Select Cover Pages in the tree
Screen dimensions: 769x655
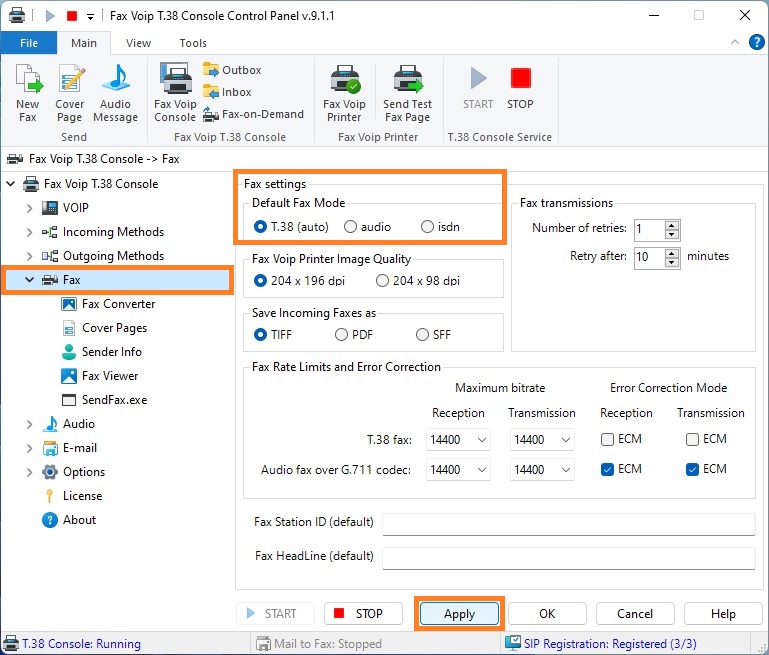[104, 328]
